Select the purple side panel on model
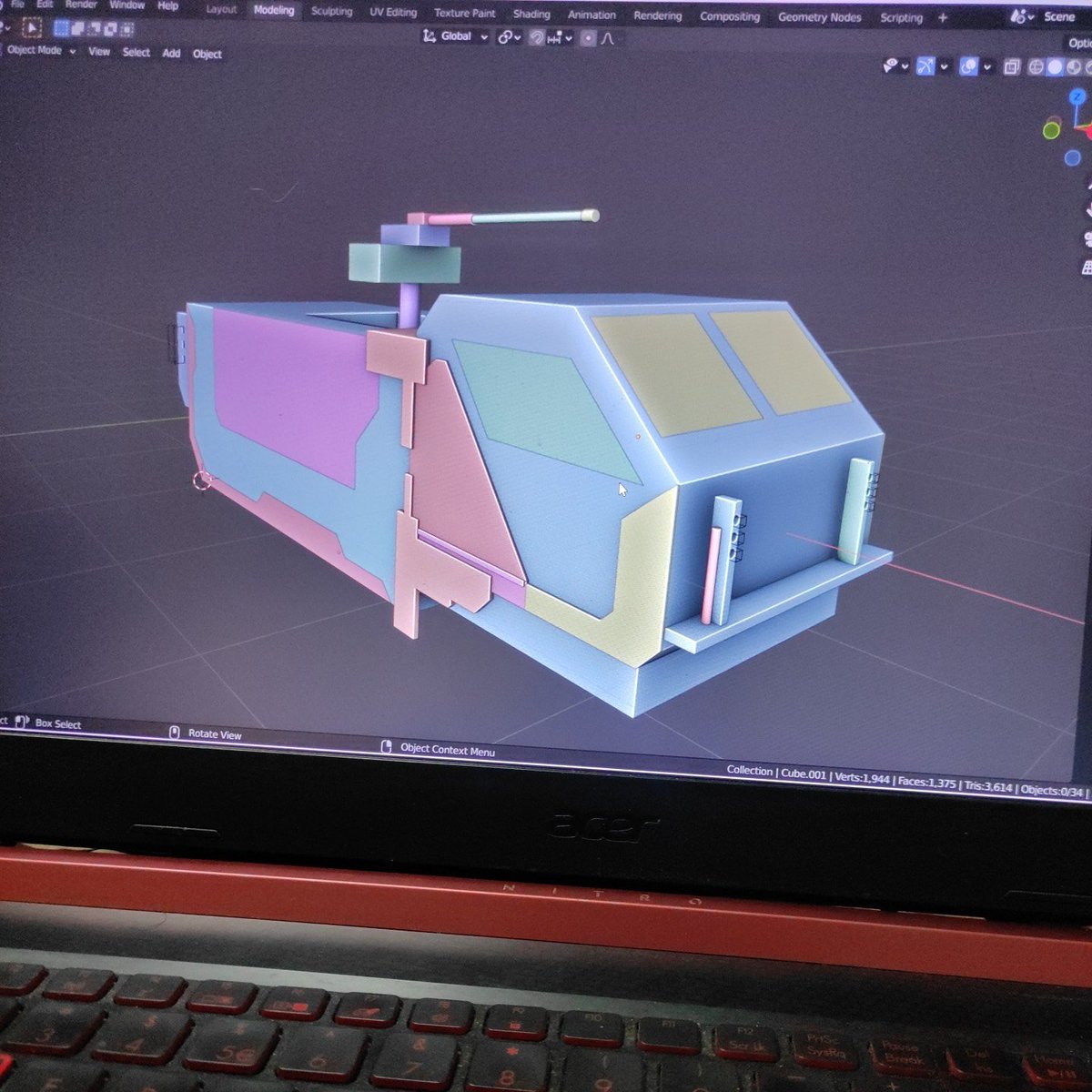The image size is (1092, 1092). click(x=297, y=397)
